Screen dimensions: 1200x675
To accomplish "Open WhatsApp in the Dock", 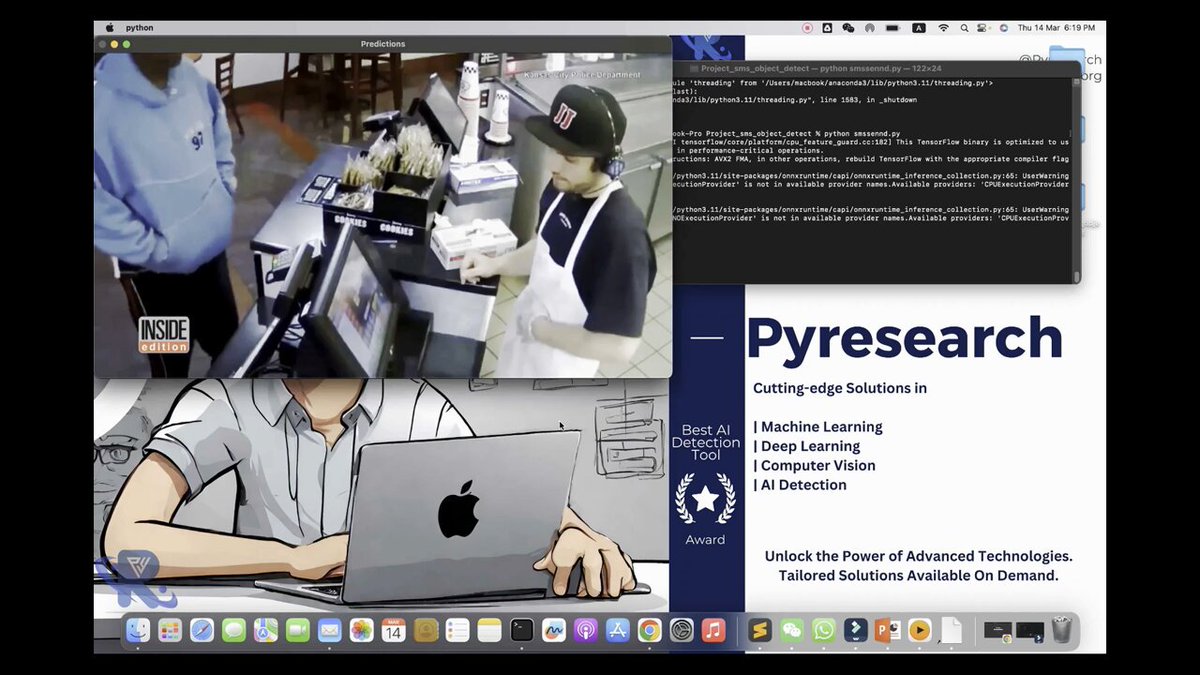I will [824, 630].
